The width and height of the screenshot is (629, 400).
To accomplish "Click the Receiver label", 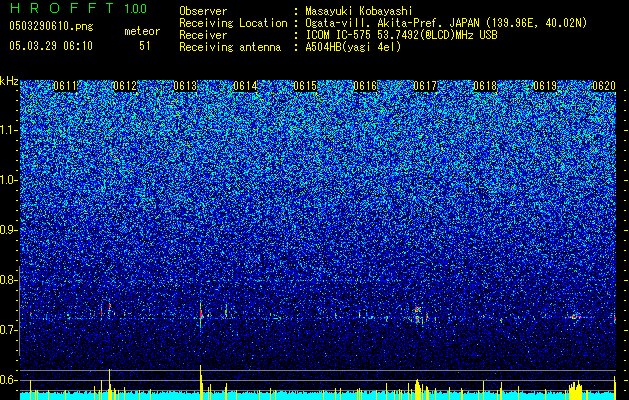I will click(x=203, y=35).
